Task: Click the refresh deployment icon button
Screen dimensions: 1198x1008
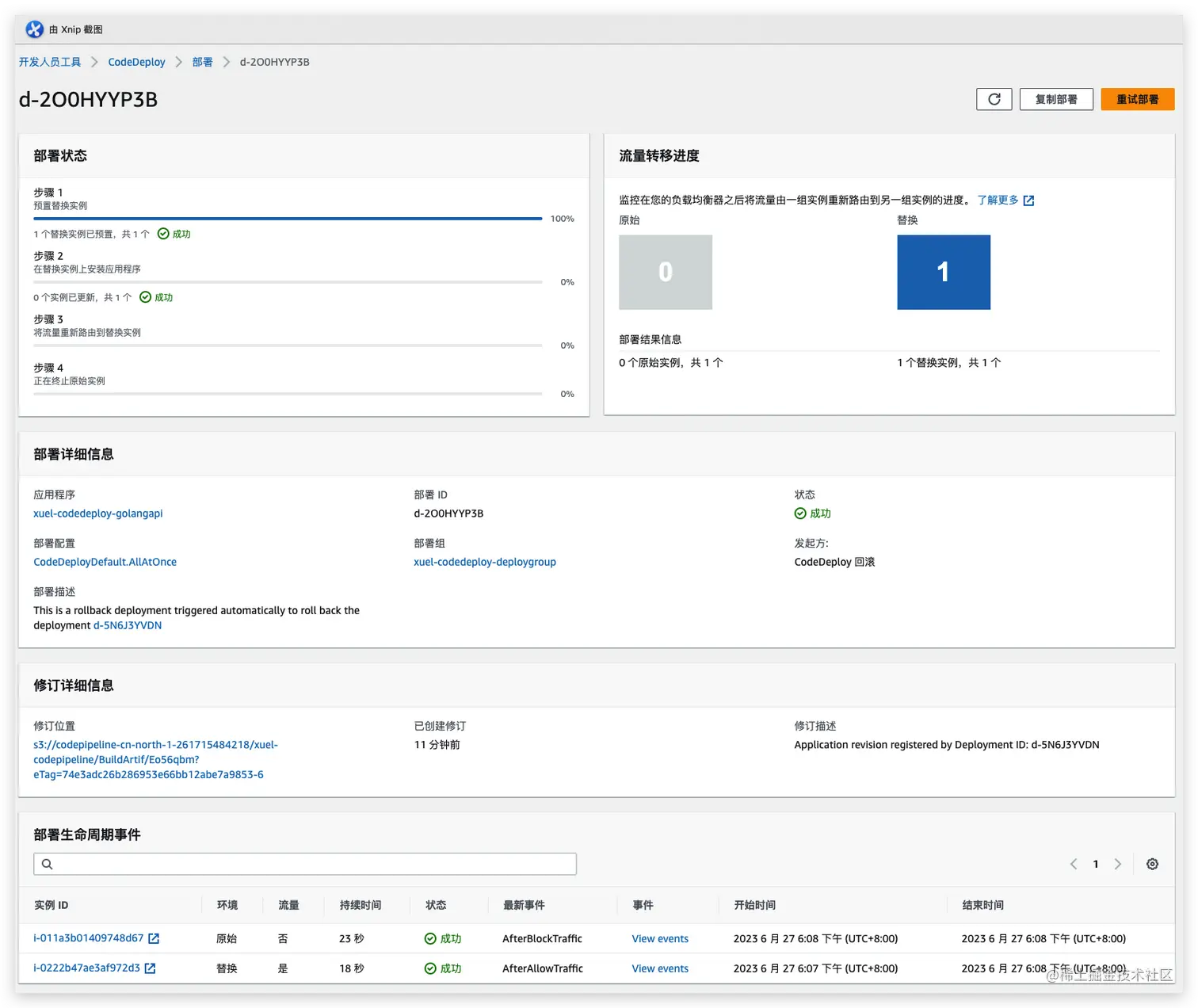Action: tap(994, 99)
